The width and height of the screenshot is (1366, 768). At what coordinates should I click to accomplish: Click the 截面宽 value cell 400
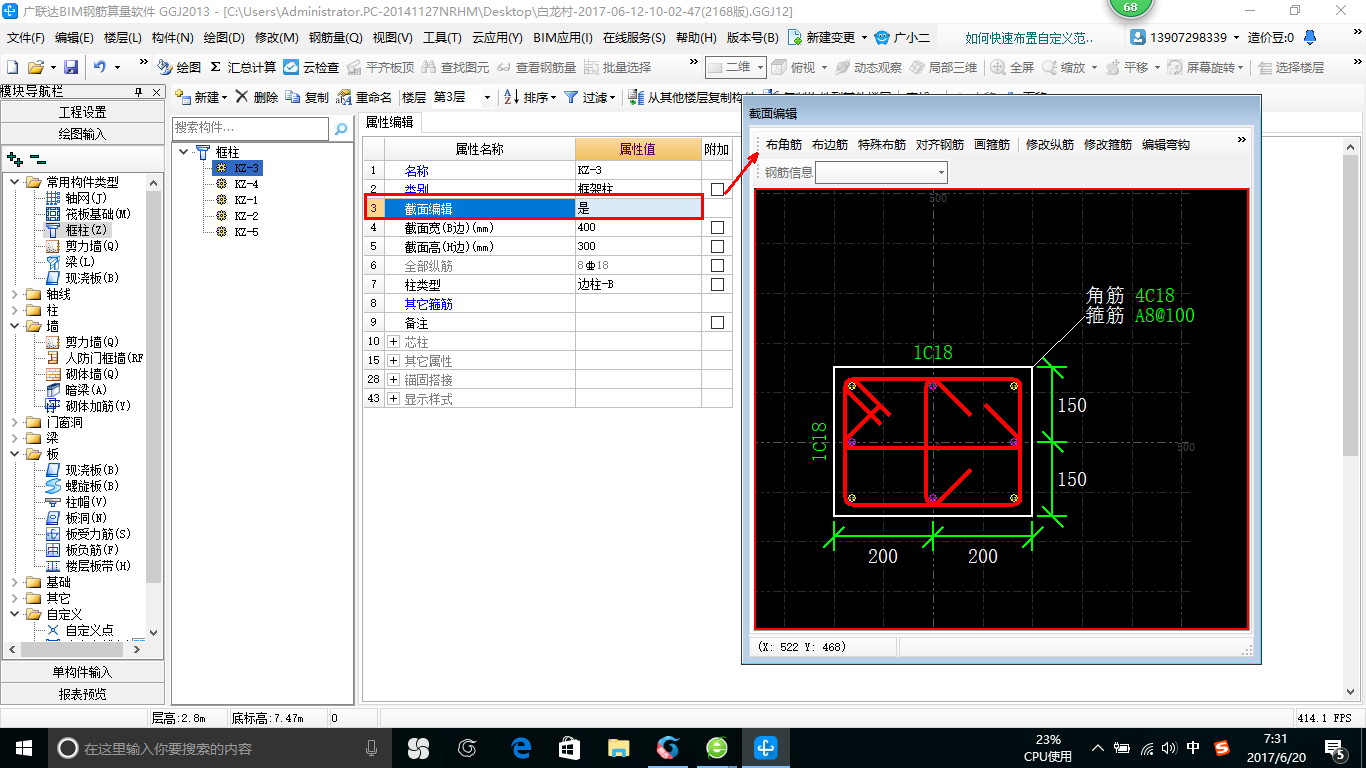[638, 228]
